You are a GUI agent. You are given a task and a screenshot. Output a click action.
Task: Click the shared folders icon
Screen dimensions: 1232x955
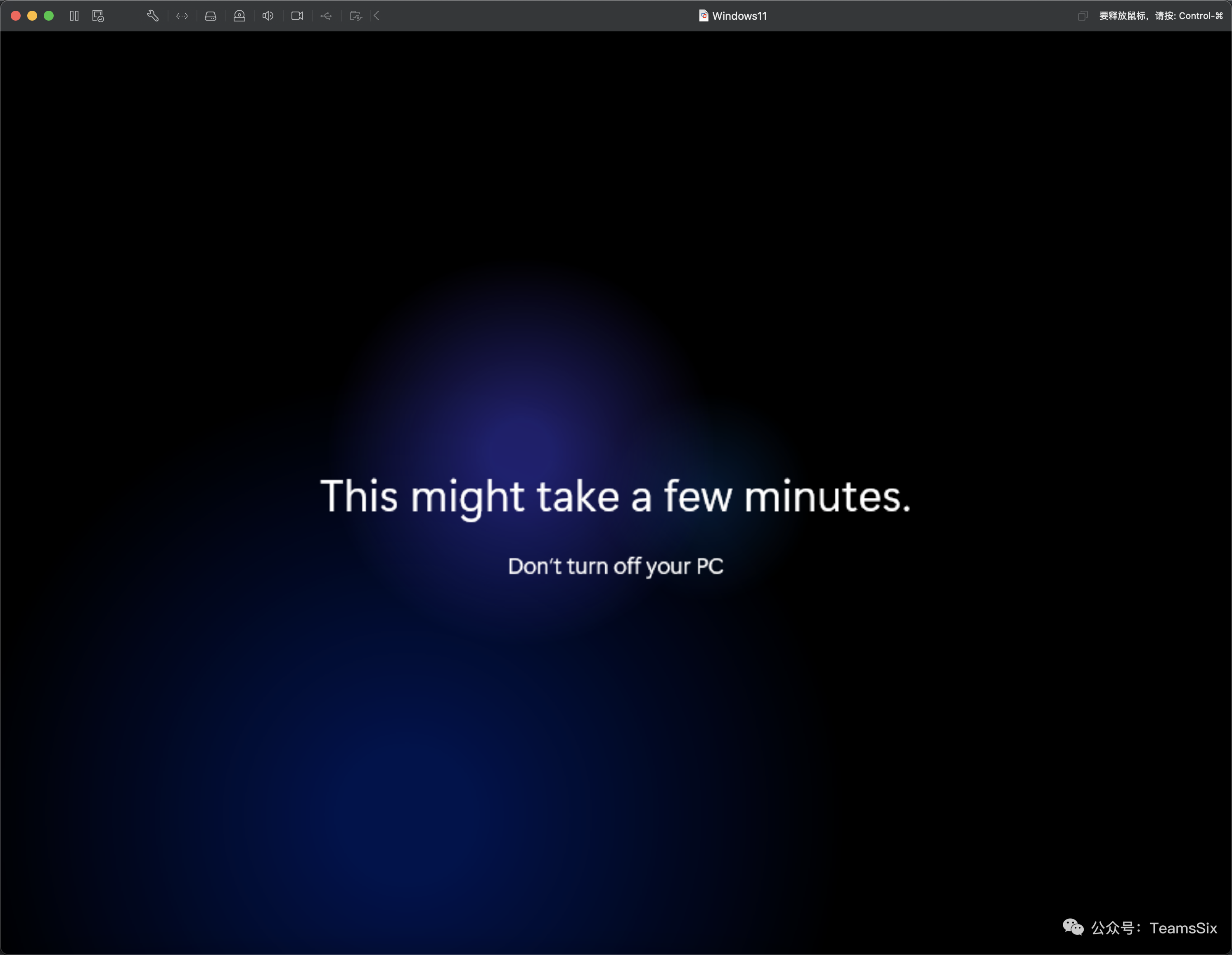[355, 16]
